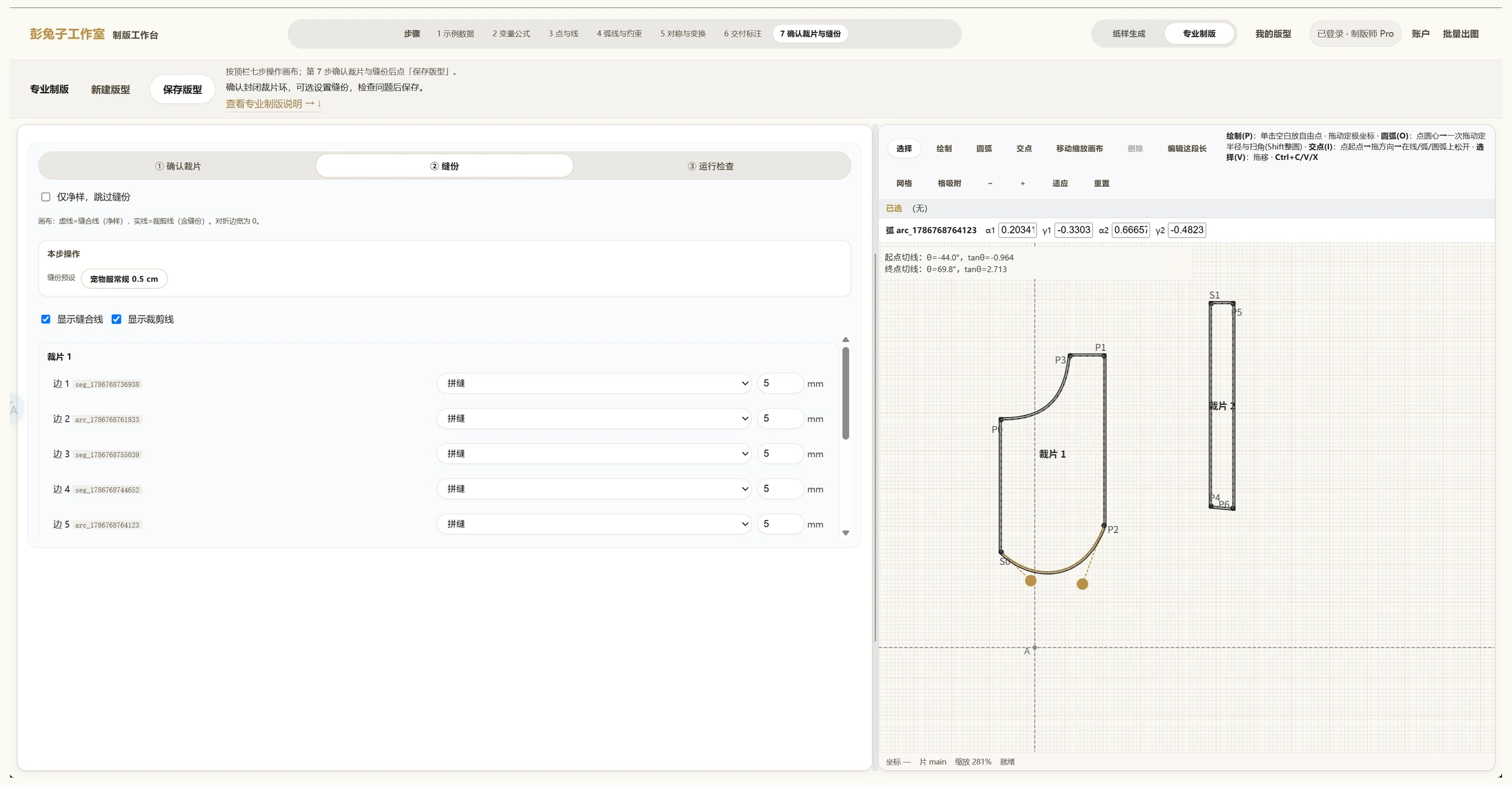Open seam type dropdown for 边 2
Viewport: 1512px width, 785px height.
pyautogui.click(x=594, y=419)
